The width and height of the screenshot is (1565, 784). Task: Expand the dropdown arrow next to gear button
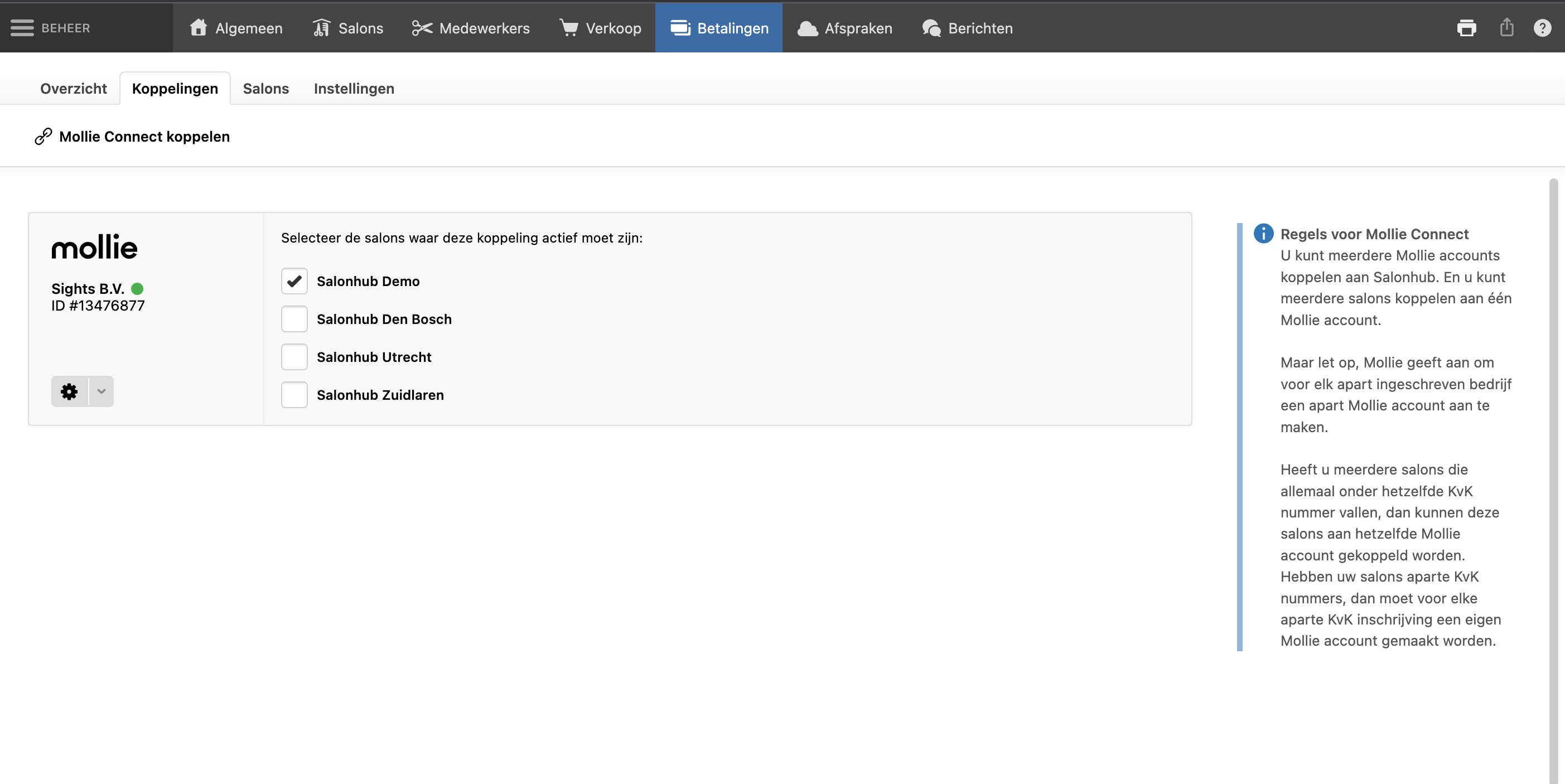tap(102, 391)
